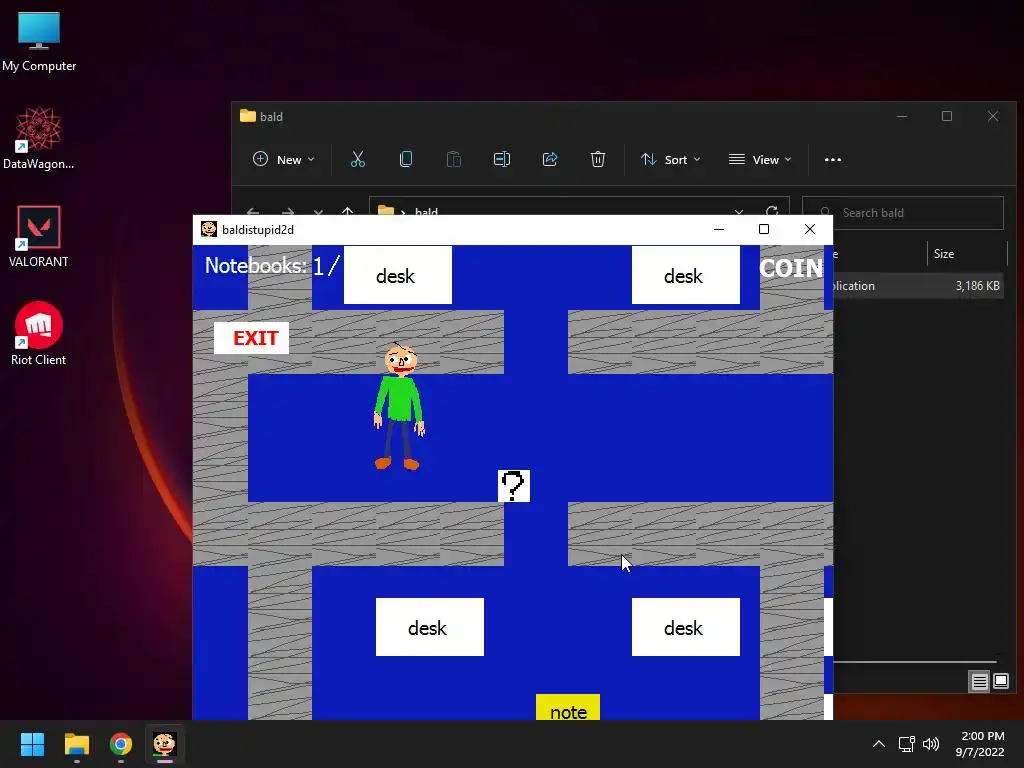This screenshot has height=768, width=1024.
Task: Open the DataWagon desktop shortcut
Action: 39,139
